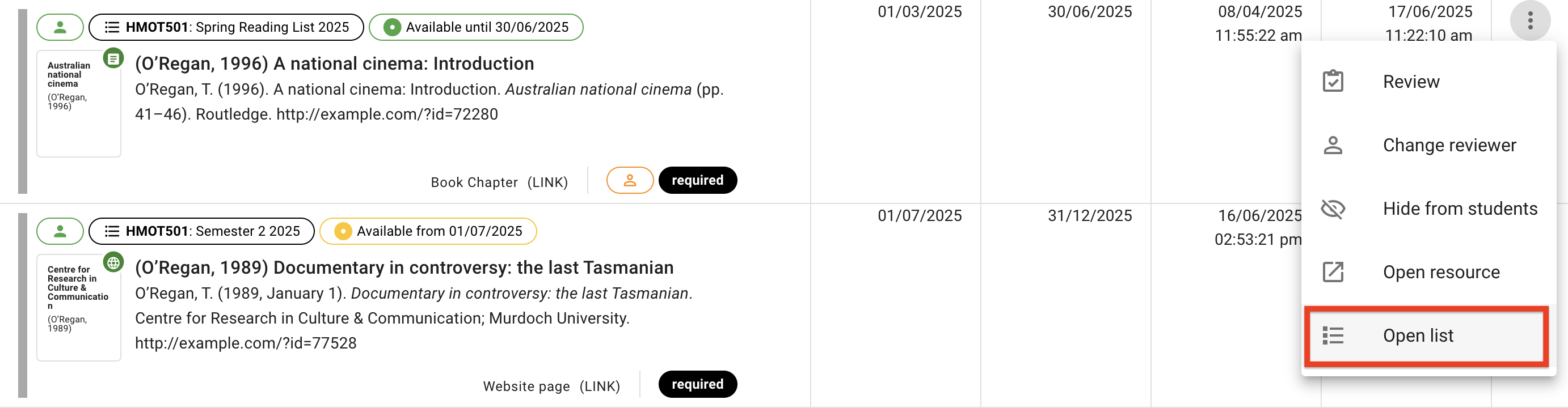Click the green person icon on Spring Reading List row
The width and height of the screenshot is (1568, 408).
60,27
